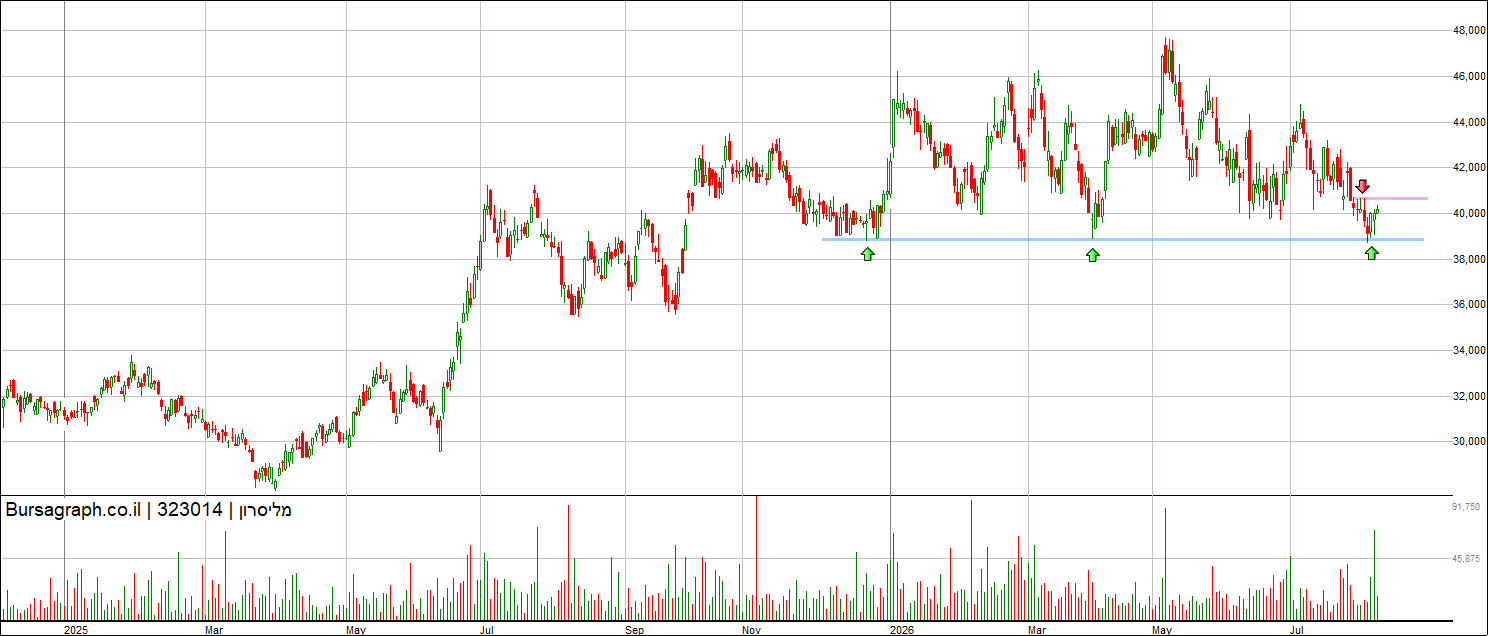Click the 323014 security number text

189,510
